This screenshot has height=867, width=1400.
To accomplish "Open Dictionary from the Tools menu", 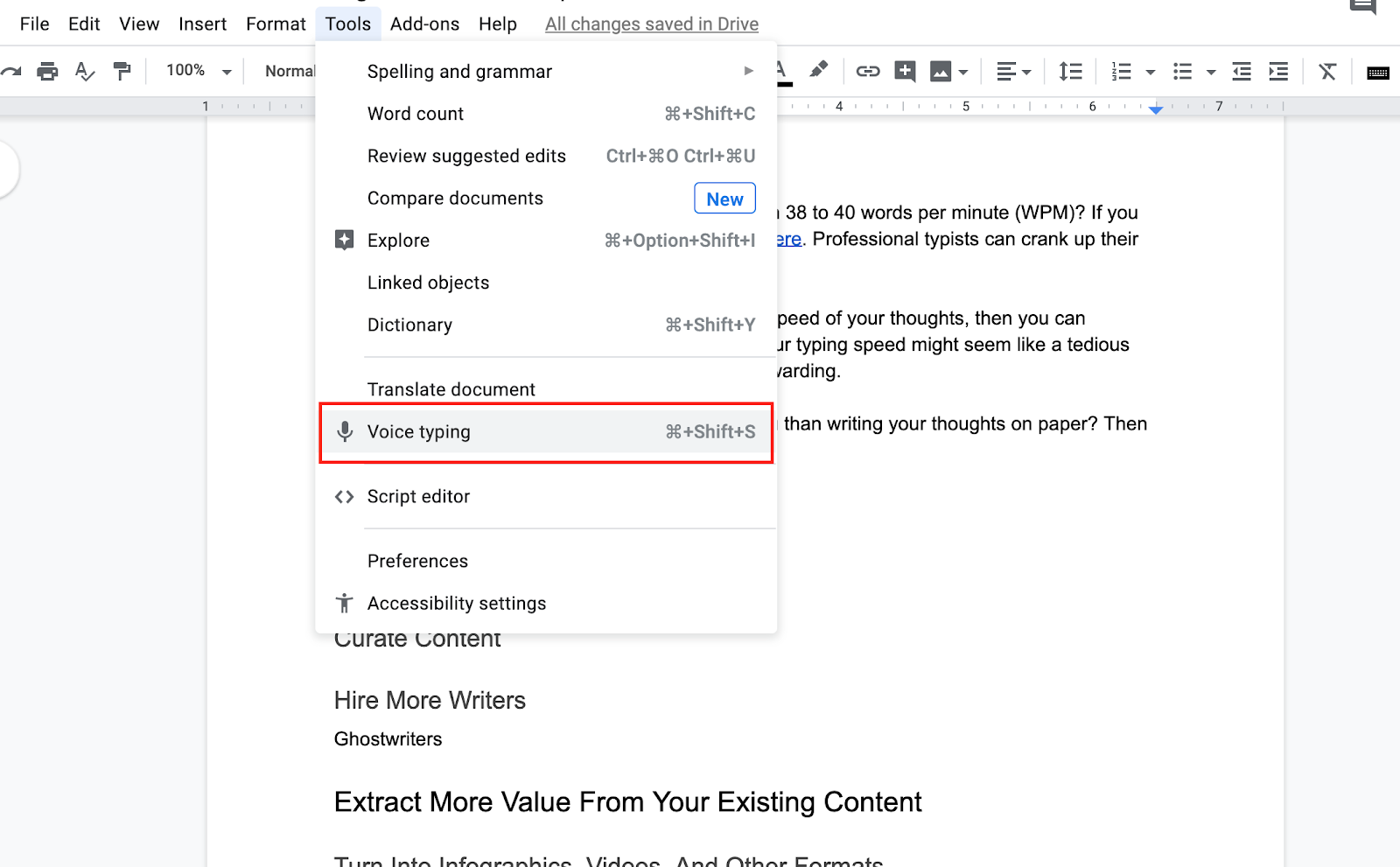I will 546,325.
